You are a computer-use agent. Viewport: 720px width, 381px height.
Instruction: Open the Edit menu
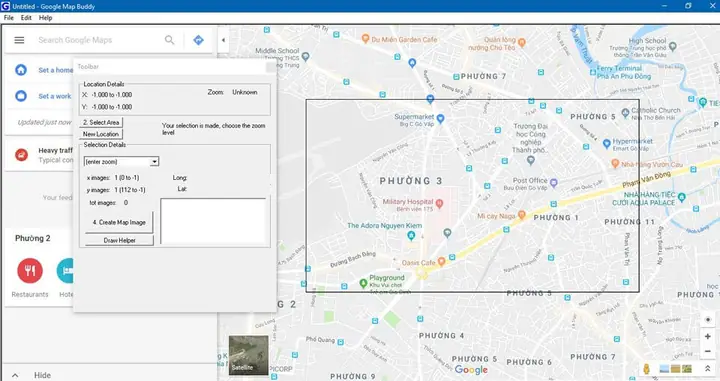[x=26, y=17]
